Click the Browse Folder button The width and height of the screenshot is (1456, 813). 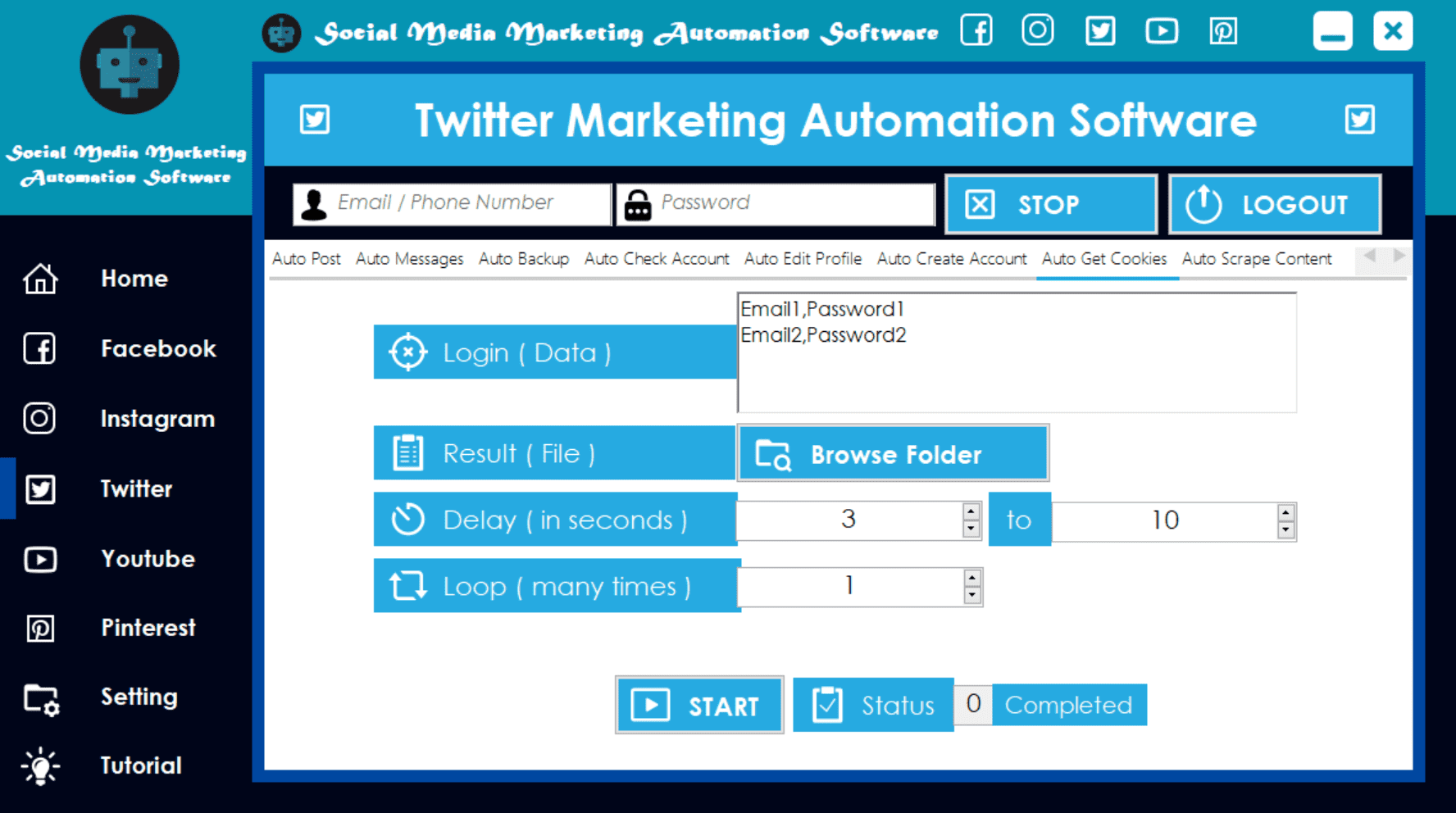pos(894,453)
